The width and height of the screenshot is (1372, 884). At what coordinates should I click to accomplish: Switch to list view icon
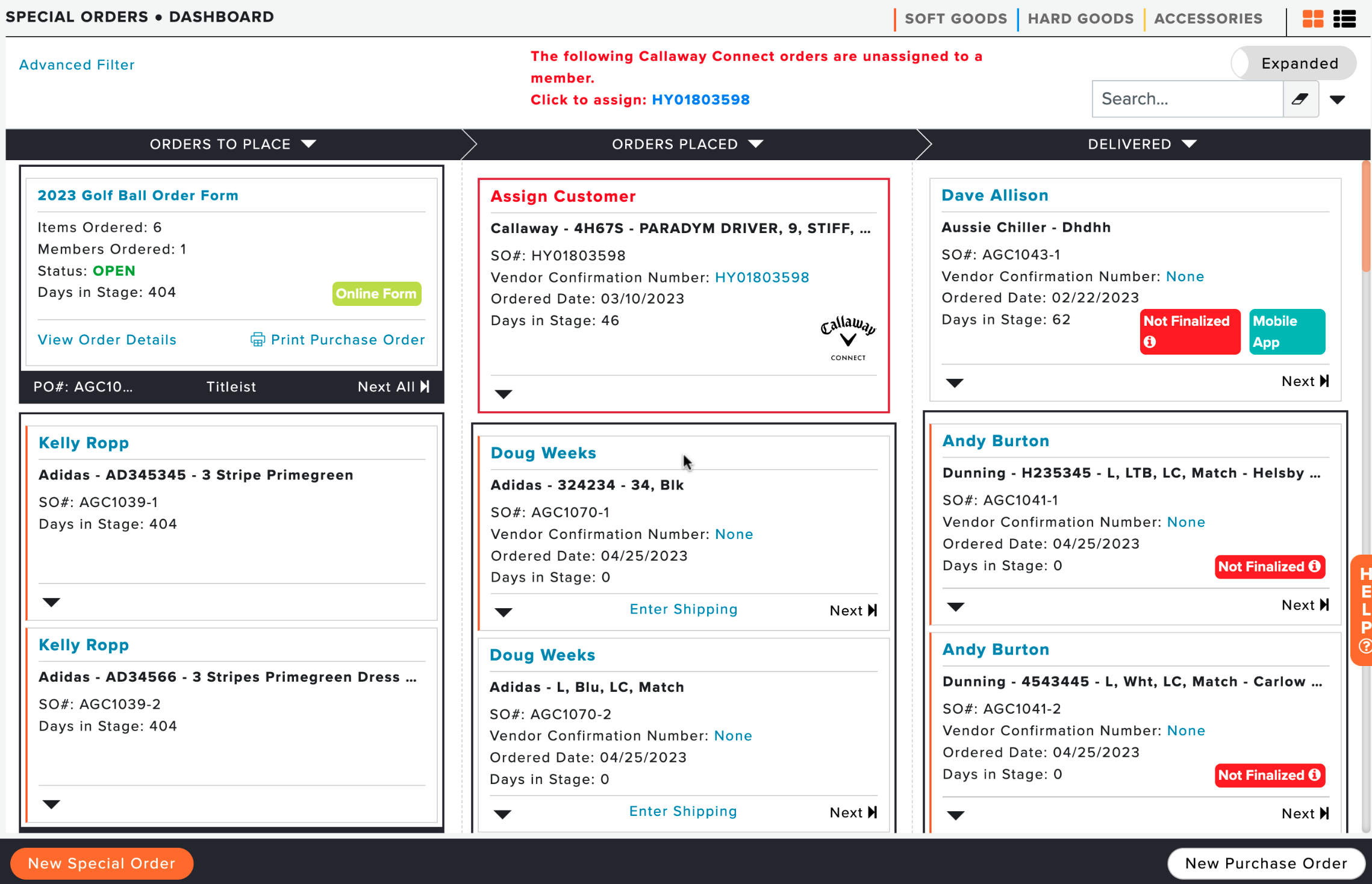pyautogui.click(x=1344, y=19)
